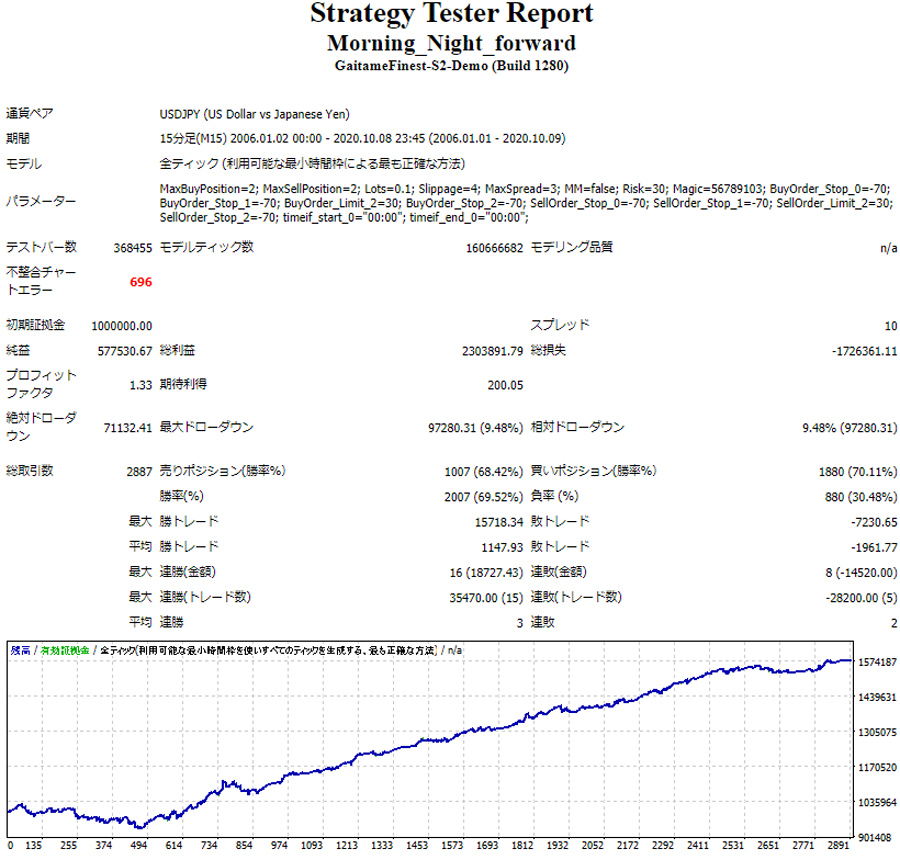This screenshot has height=860, width=900.
Task: Select consecutive wins value 16 (18727.43)
Action: [486, 573]
